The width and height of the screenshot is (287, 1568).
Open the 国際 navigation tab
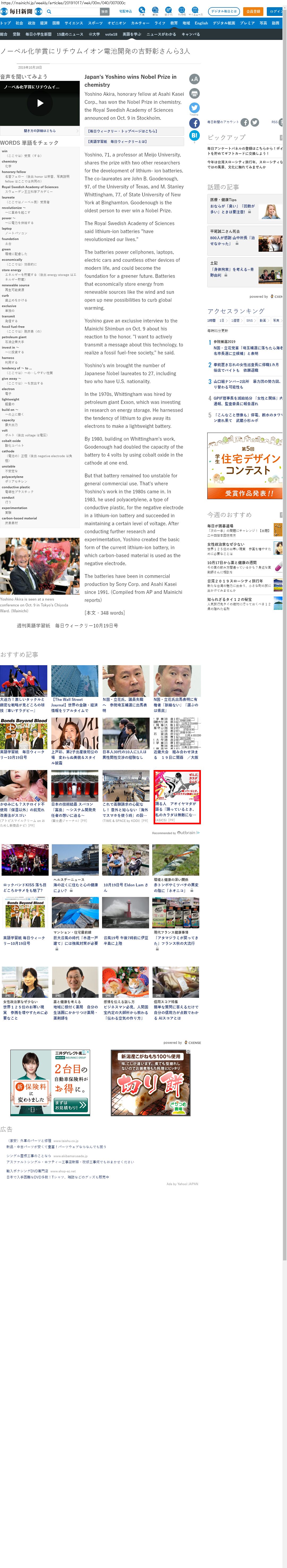tap(56, 23)
